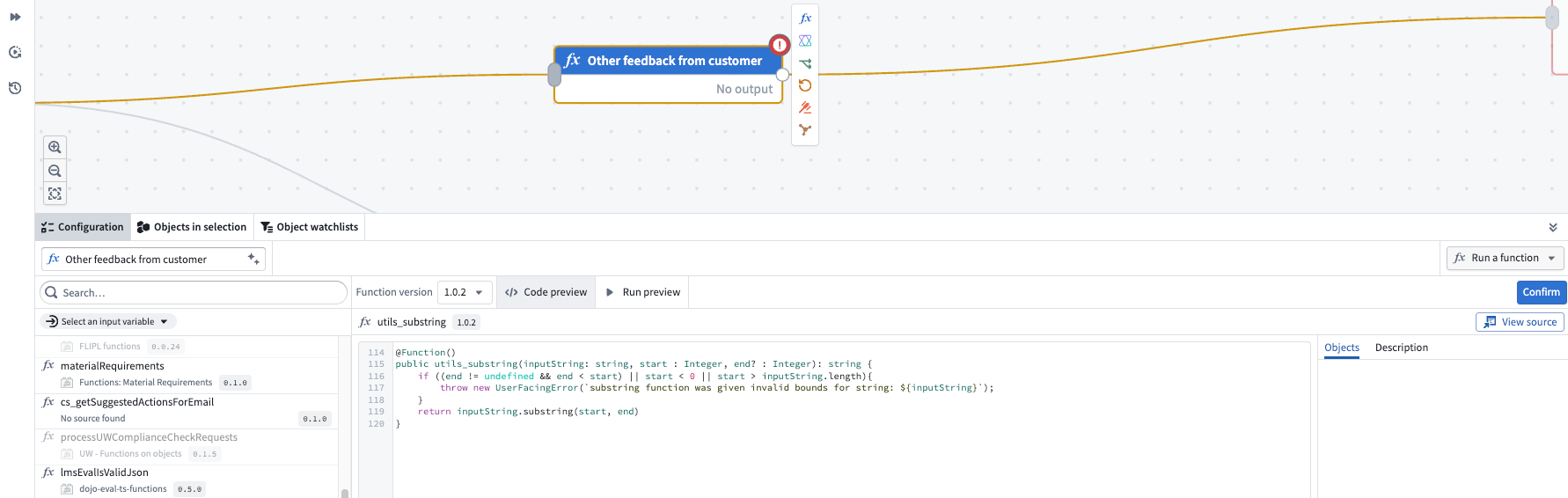Click version tag 1.0.2 beside utils_substring
Viewport: 1568px width, 498px height.
click(466, 323)
